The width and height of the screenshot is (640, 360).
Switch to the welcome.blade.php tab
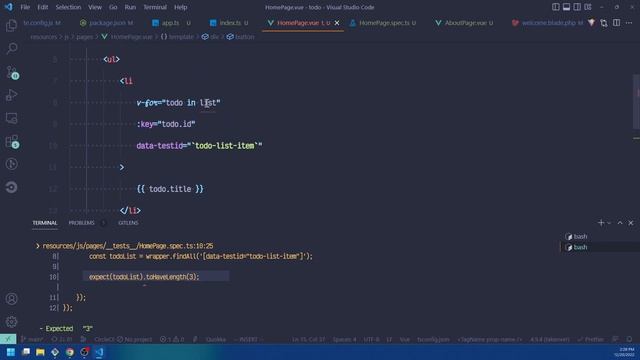click(x=548, y=23)
